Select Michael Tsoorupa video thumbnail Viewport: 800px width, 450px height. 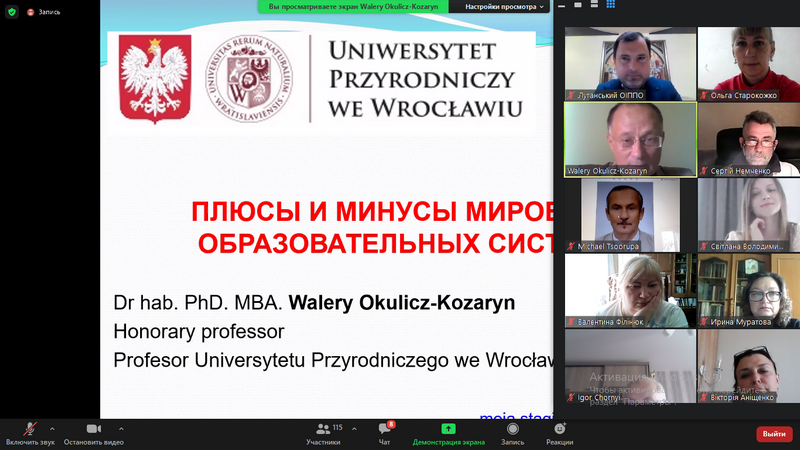pos(630,215)
